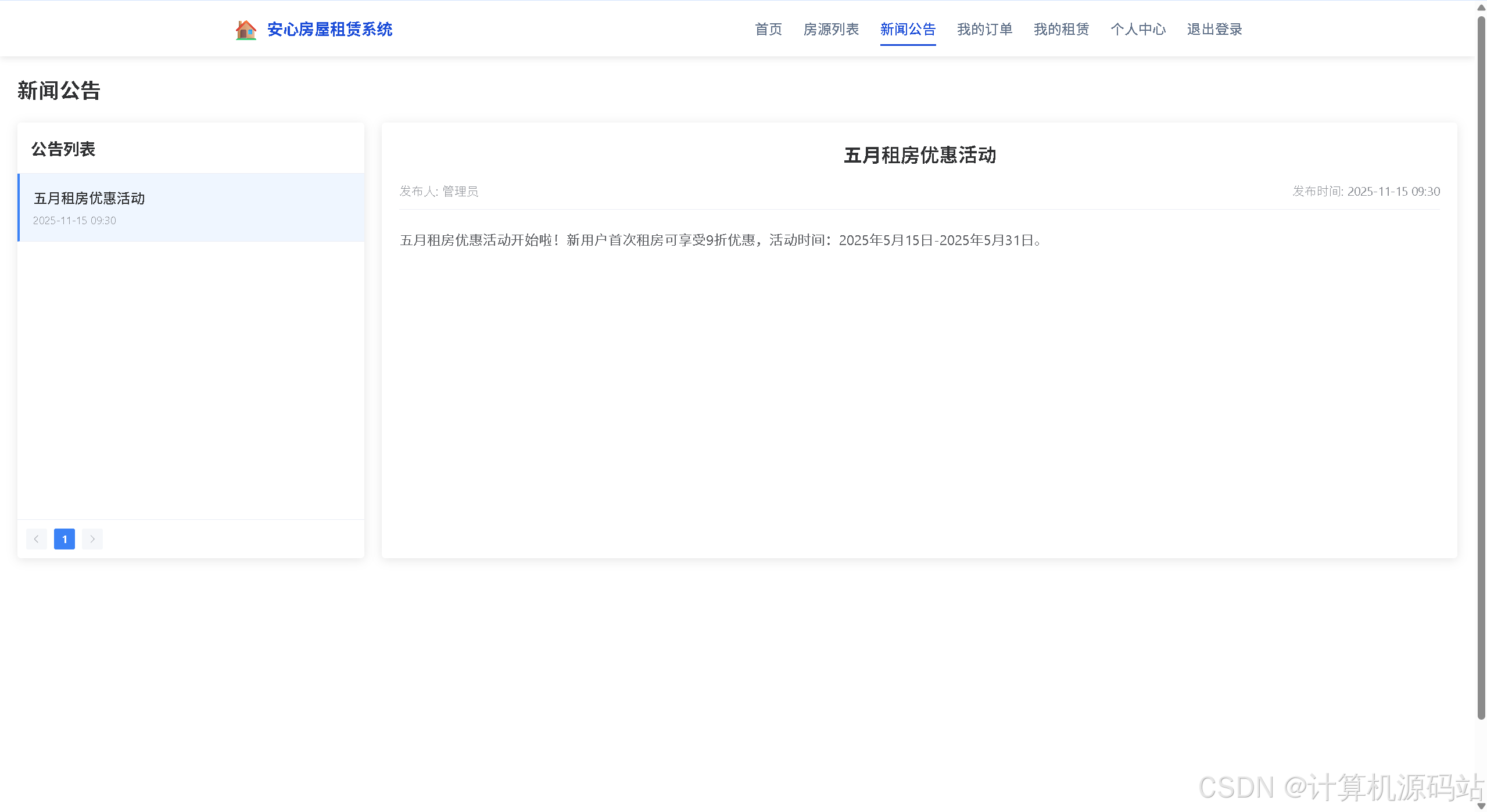Click the next page arrow in pagination
1487x812 pixels.
(92, 539)
